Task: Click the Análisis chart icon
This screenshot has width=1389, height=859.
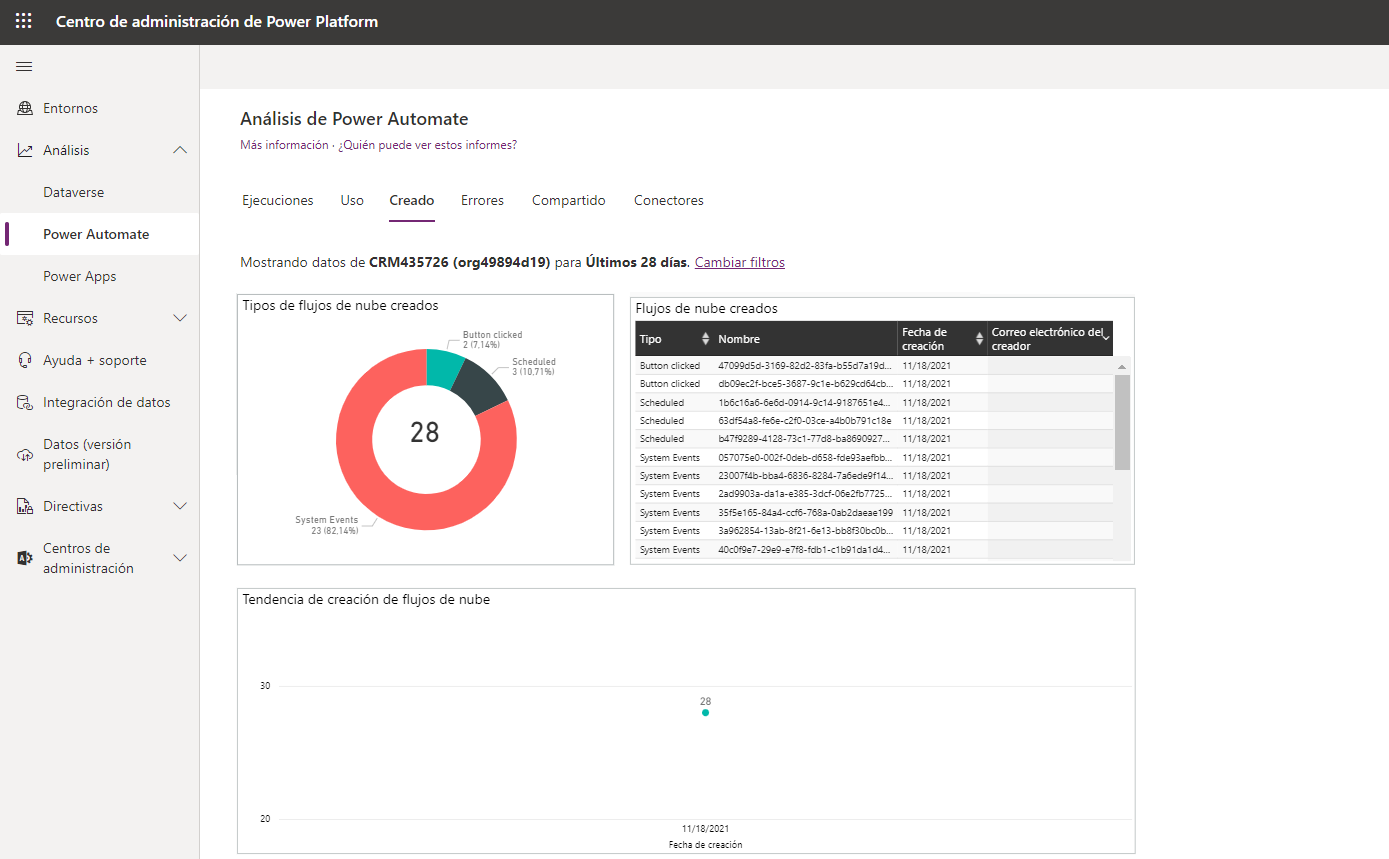Action: click(25, 150)
